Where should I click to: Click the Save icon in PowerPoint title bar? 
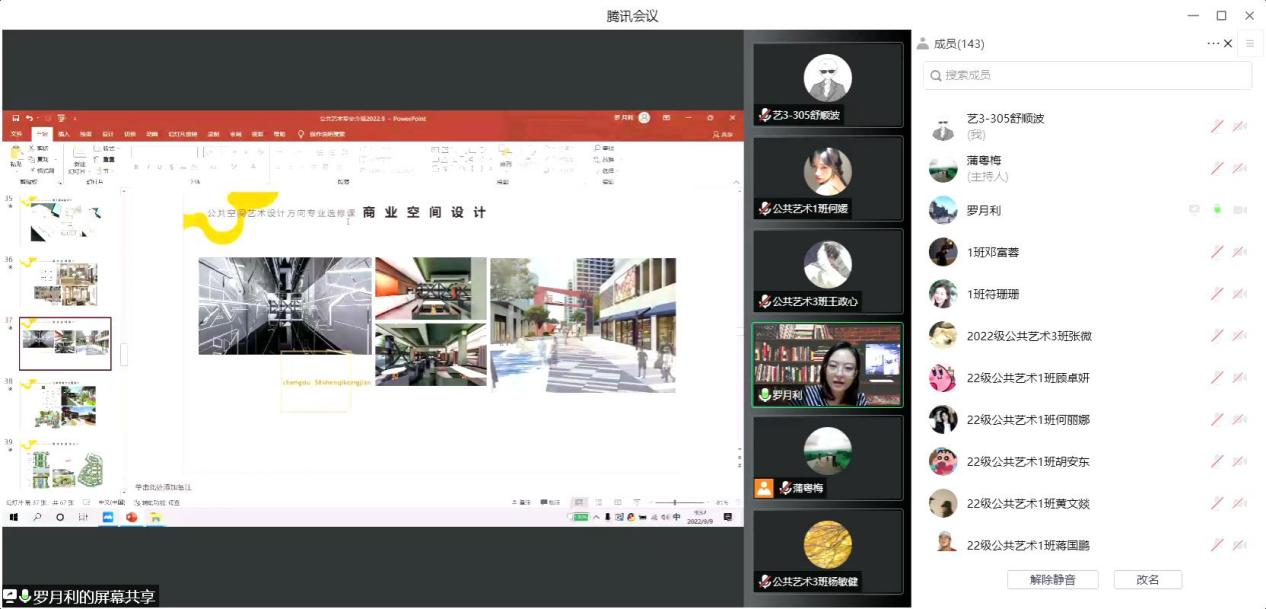pyautogui.click(x=16, y=118)
